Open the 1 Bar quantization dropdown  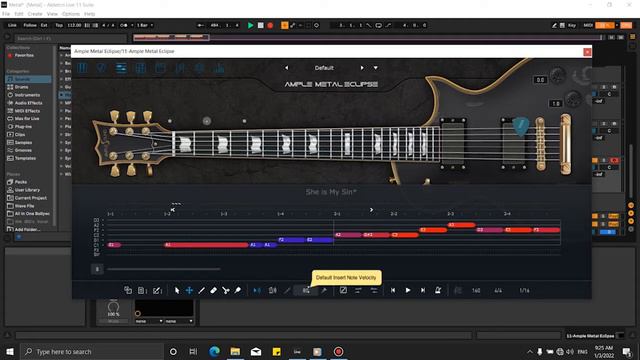tap(145, 25)
